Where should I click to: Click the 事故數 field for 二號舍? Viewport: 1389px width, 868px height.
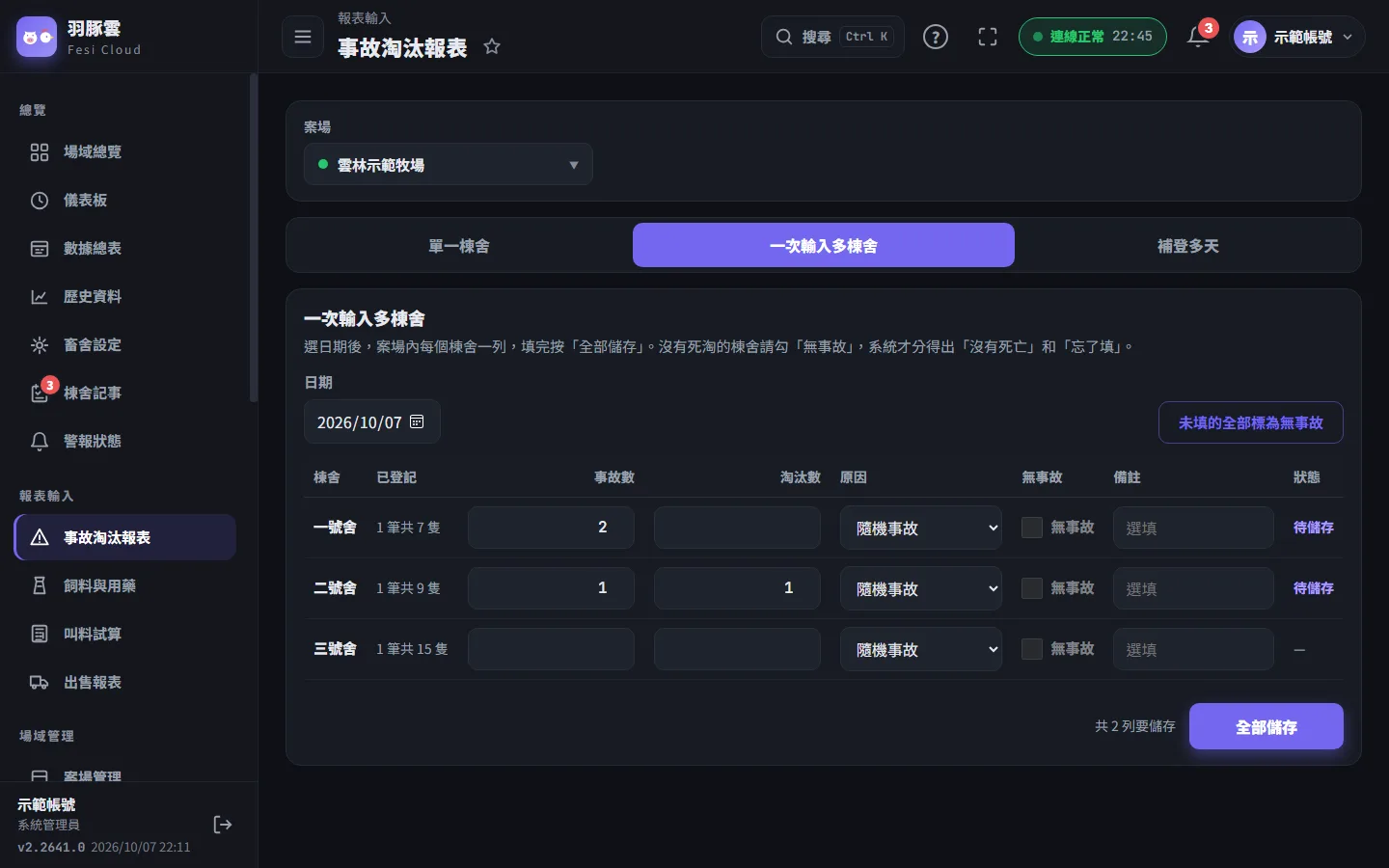click(x=551, y=588)
